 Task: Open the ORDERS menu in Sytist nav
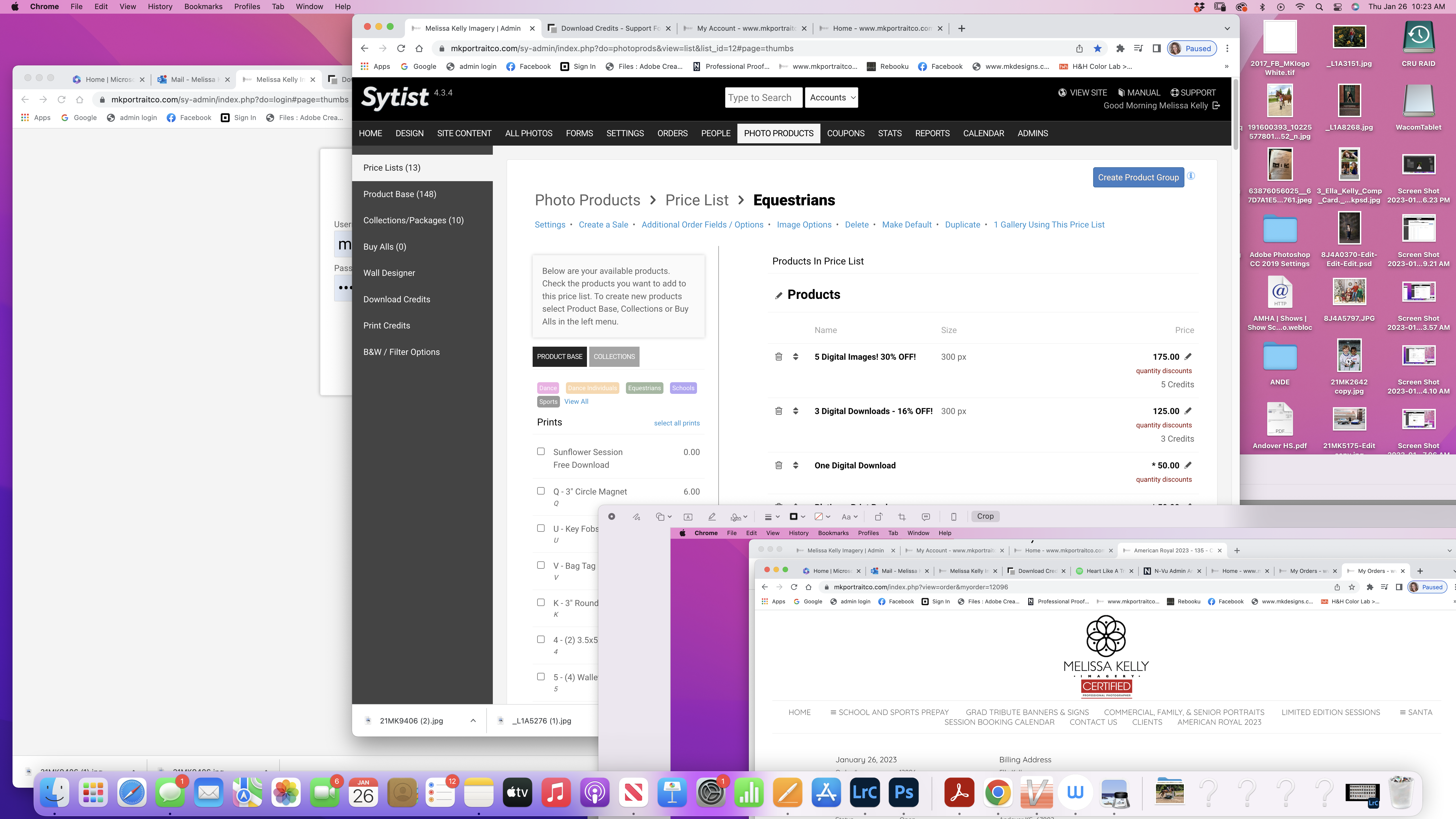[672, 133]
